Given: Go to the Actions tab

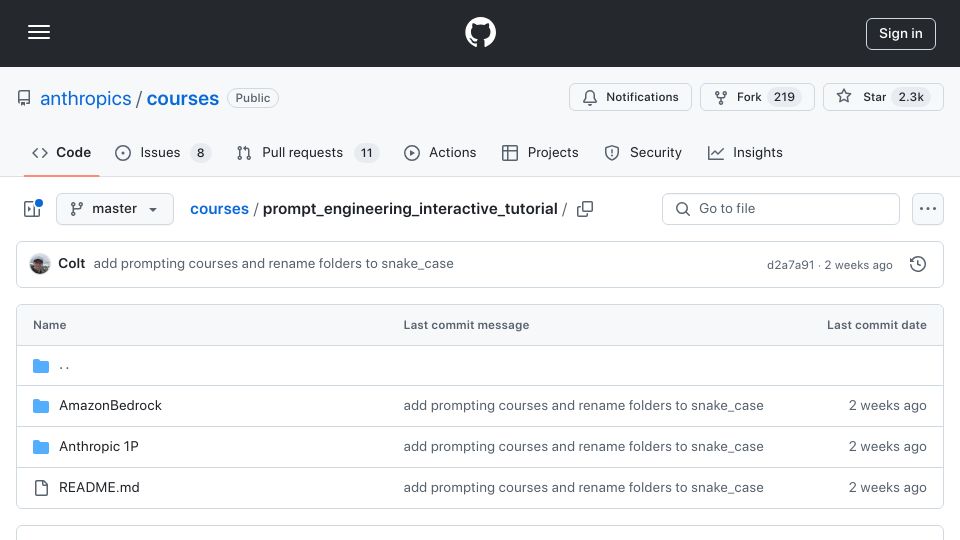Looking at the screenshot, I should [440, 152].
